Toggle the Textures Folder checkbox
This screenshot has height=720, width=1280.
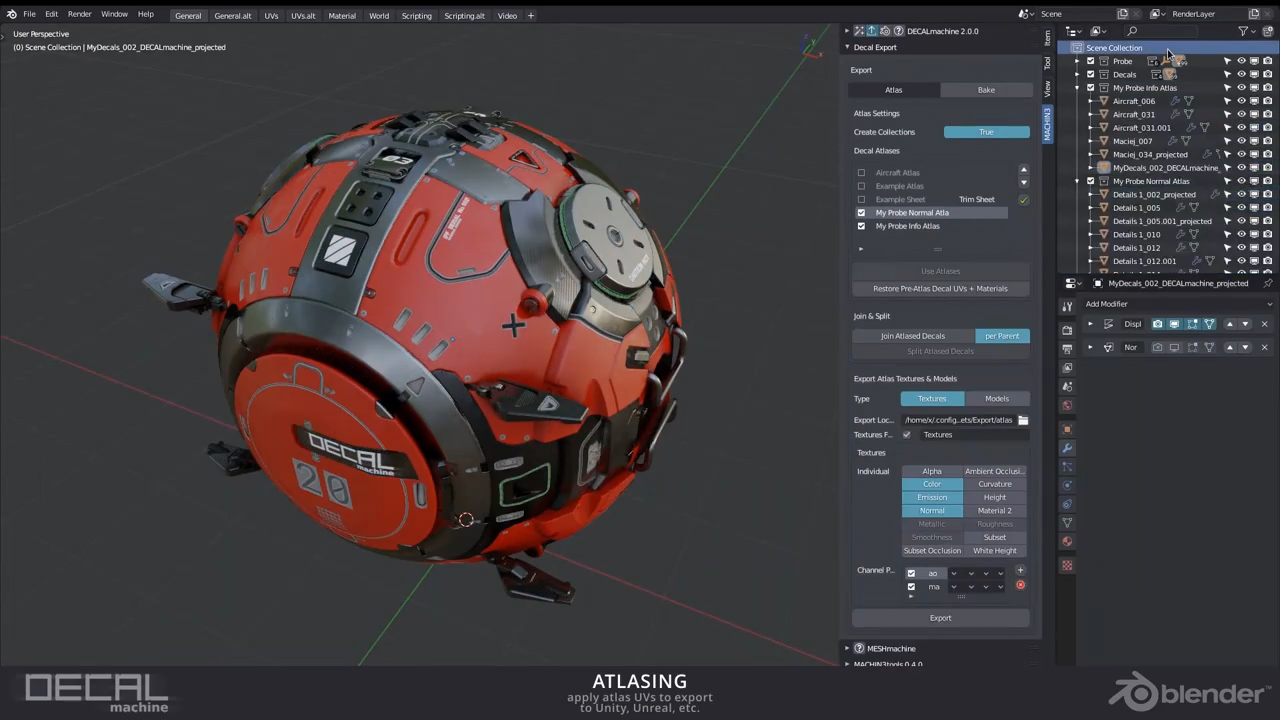[907, 435]
